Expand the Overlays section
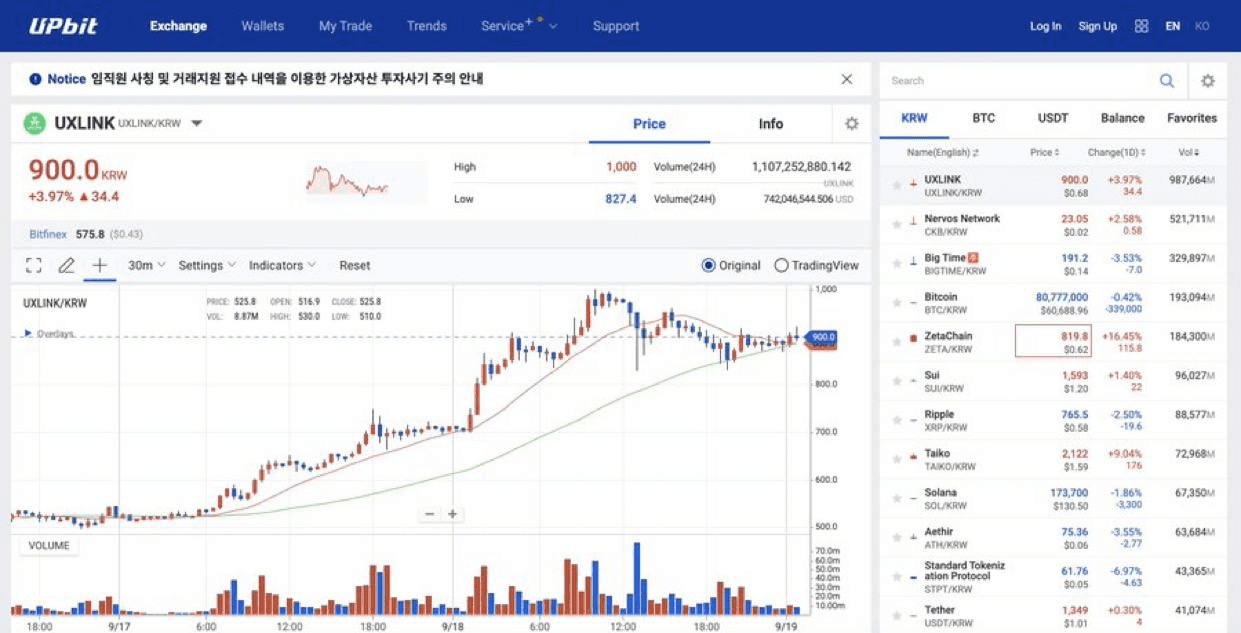Screen dimensions: 1241x633 coord(49,334)
